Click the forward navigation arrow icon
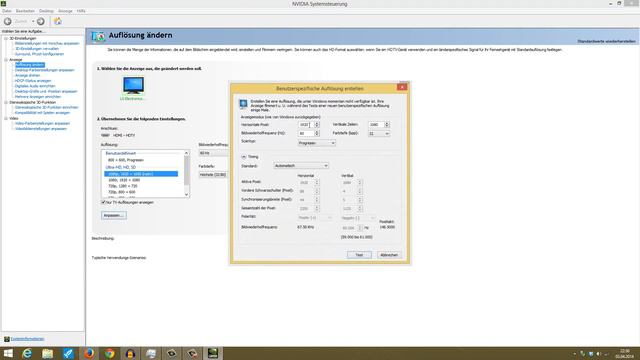 tap(41, 21)
